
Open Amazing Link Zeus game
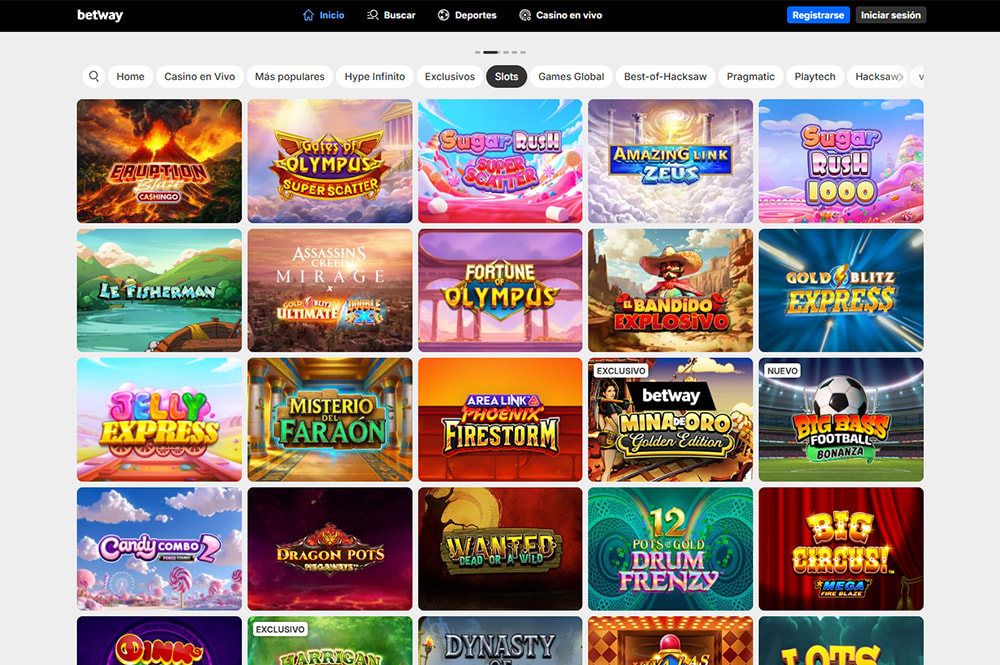[670, 161]
